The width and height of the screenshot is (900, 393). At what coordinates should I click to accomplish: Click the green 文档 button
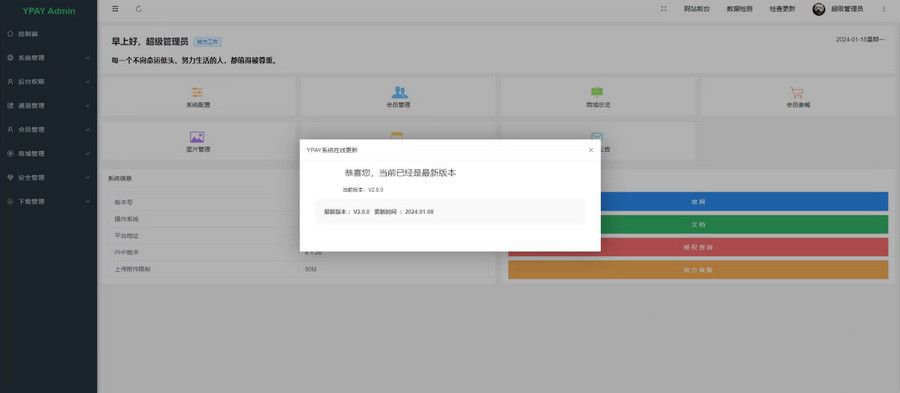coord(698,224)
